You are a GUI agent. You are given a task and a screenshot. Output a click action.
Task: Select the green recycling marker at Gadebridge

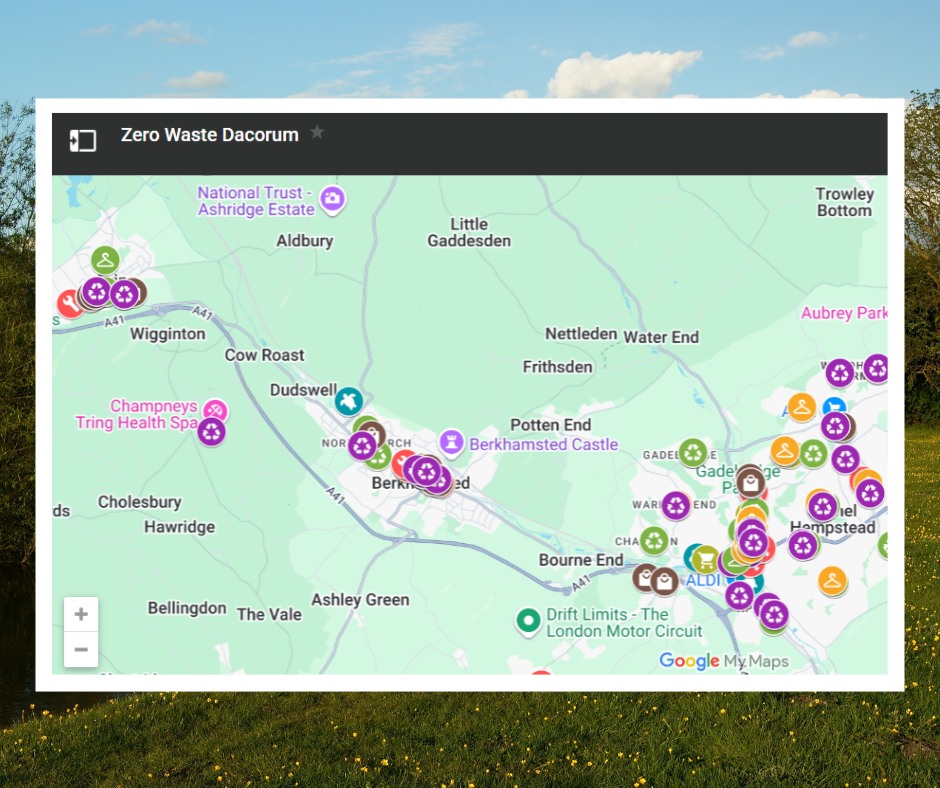click(692, 453)
